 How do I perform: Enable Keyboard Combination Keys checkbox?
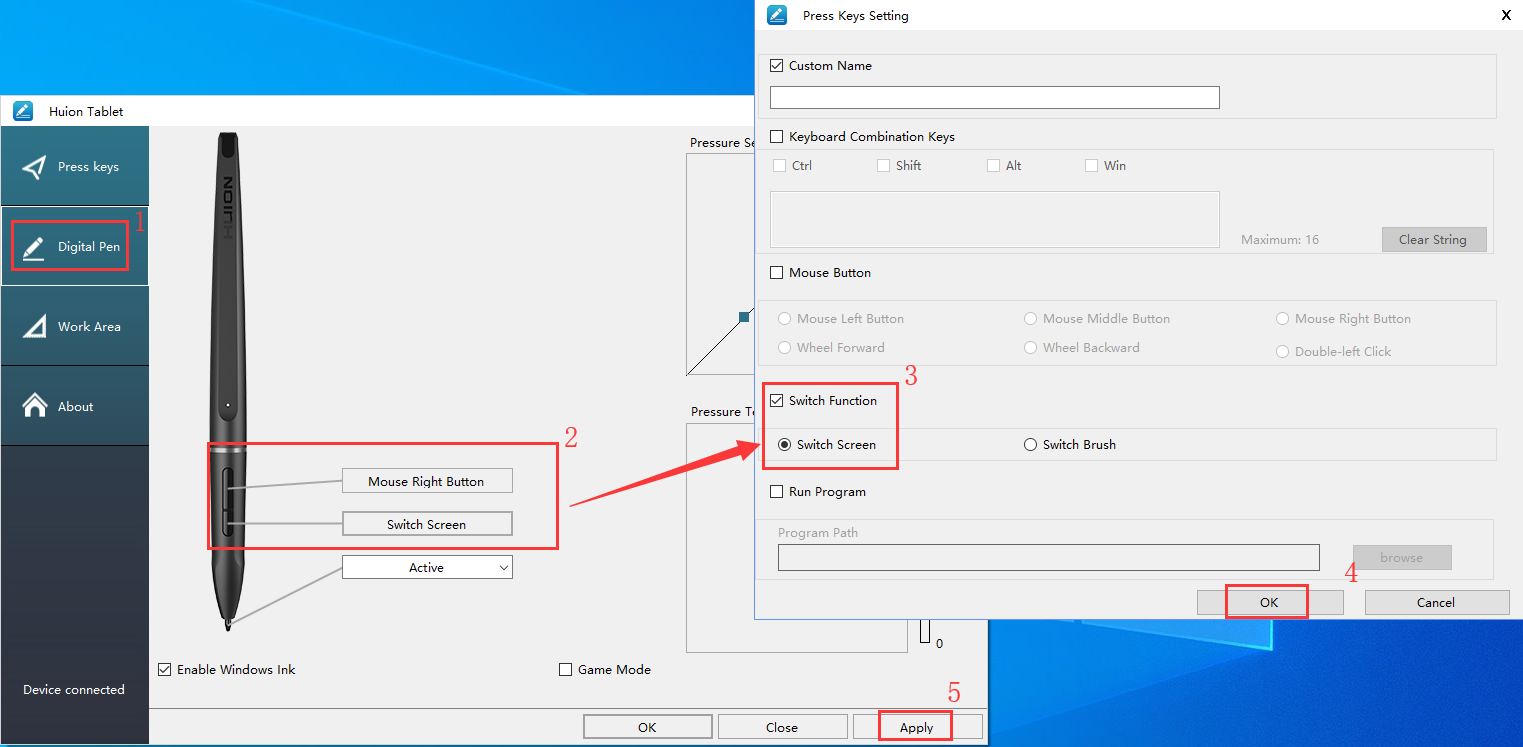click(777, 137)
